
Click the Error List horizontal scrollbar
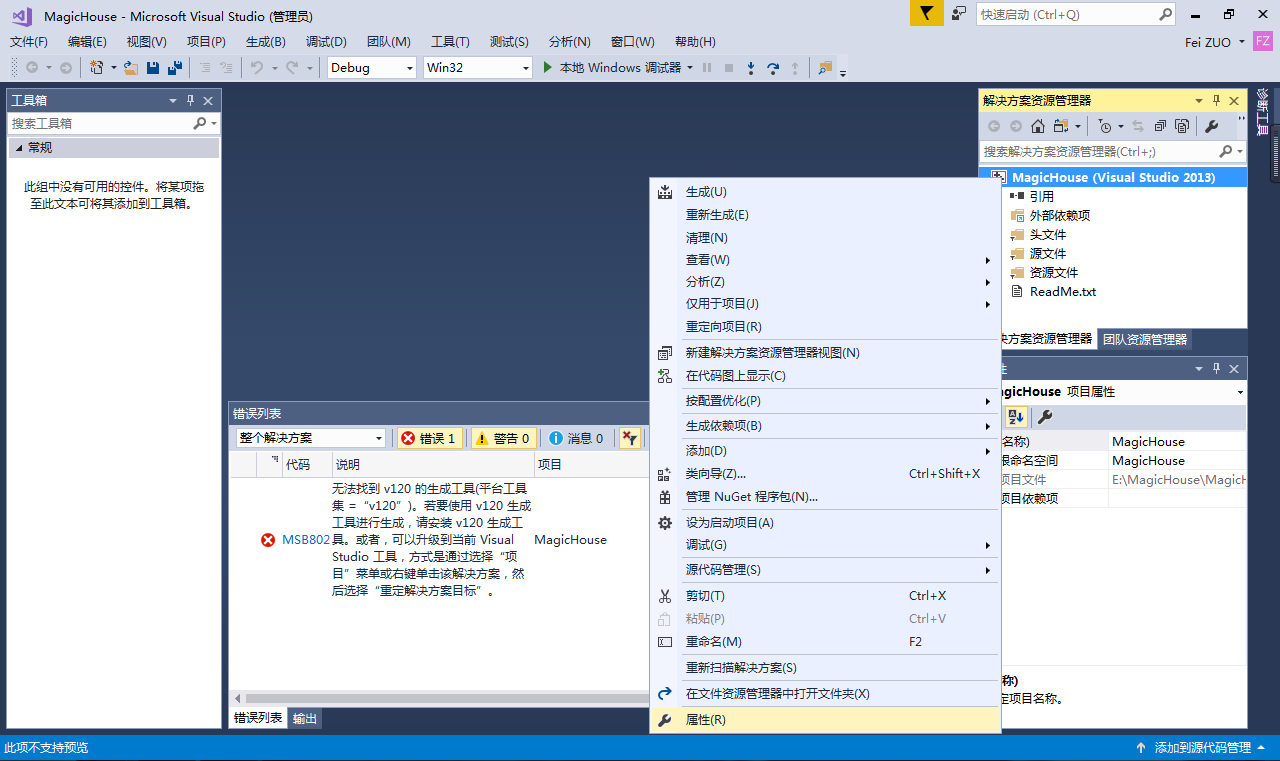tap(440, 698)
